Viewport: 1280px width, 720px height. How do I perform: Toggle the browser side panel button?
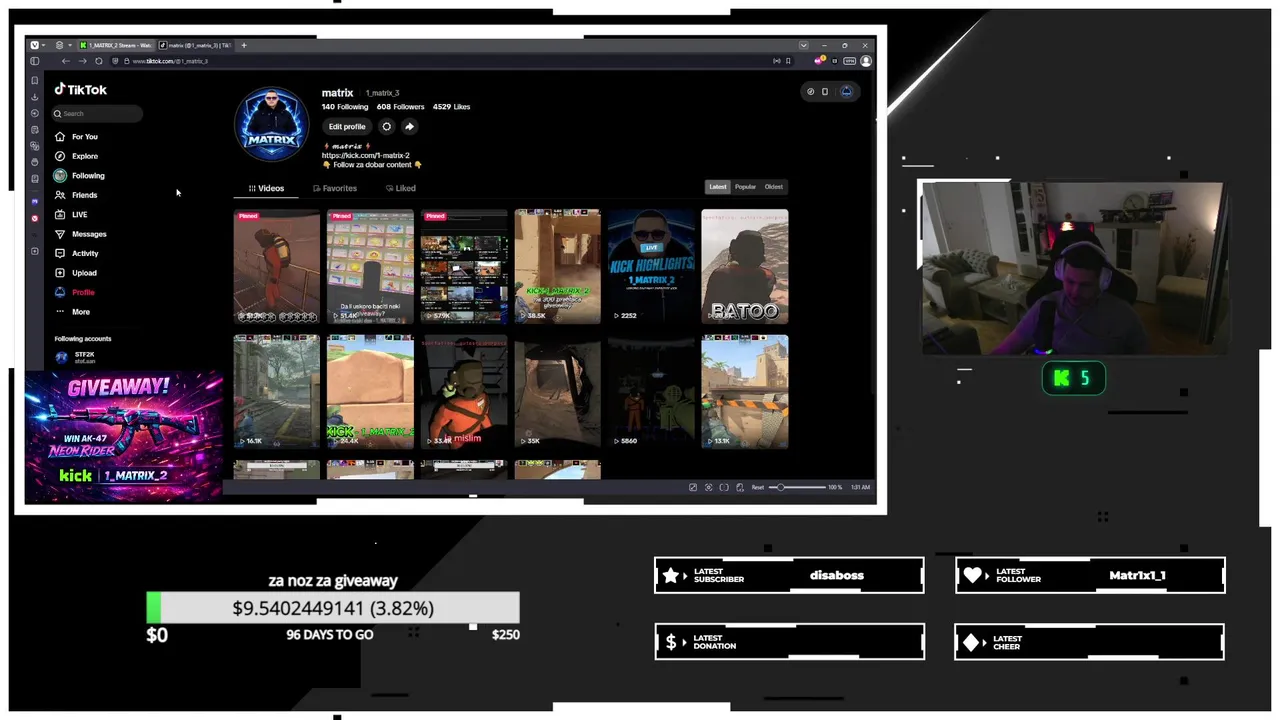tap(34, 61)
